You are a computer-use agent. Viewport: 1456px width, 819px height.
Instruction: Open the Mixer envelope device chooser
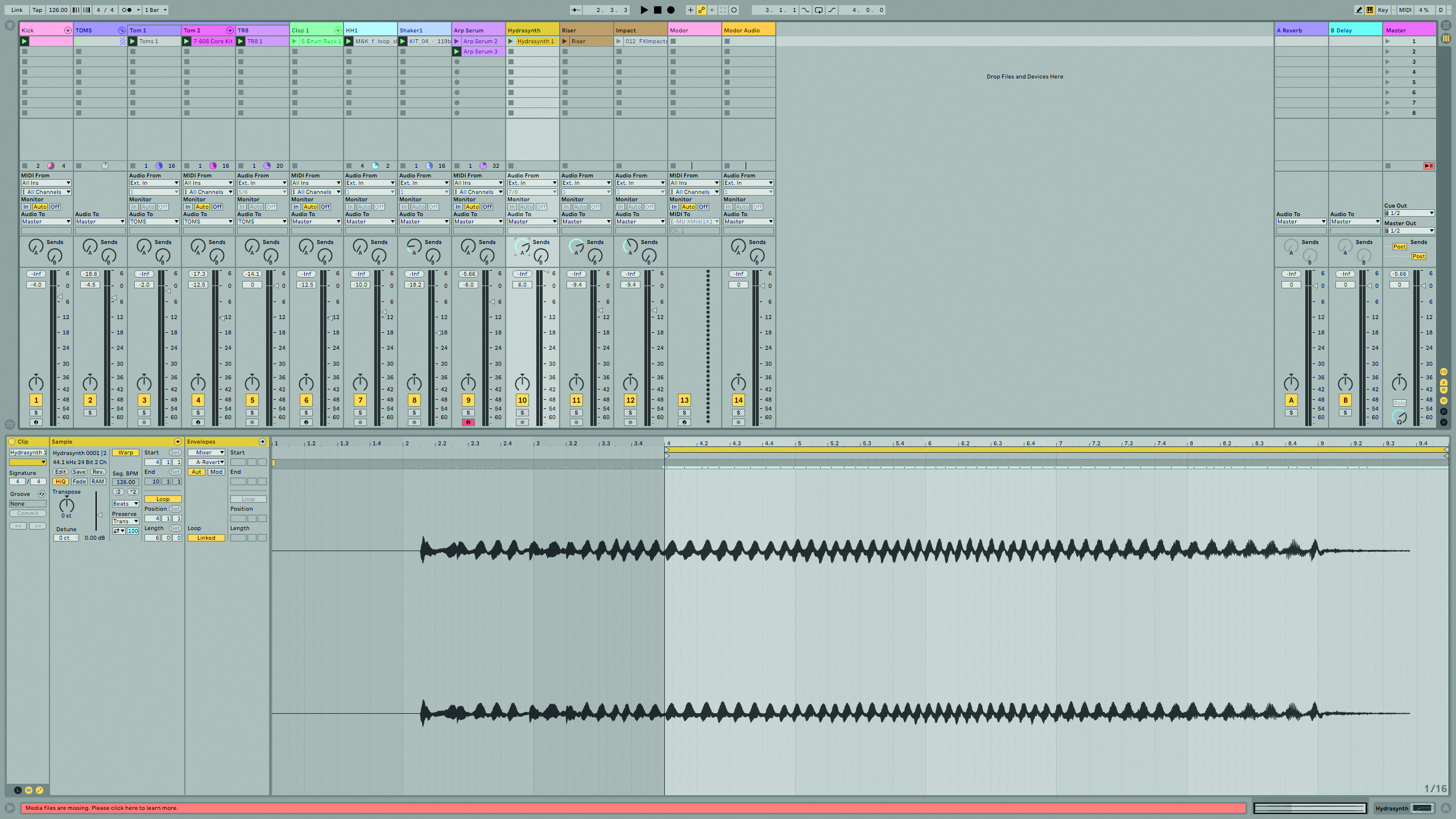coord(206,452)
